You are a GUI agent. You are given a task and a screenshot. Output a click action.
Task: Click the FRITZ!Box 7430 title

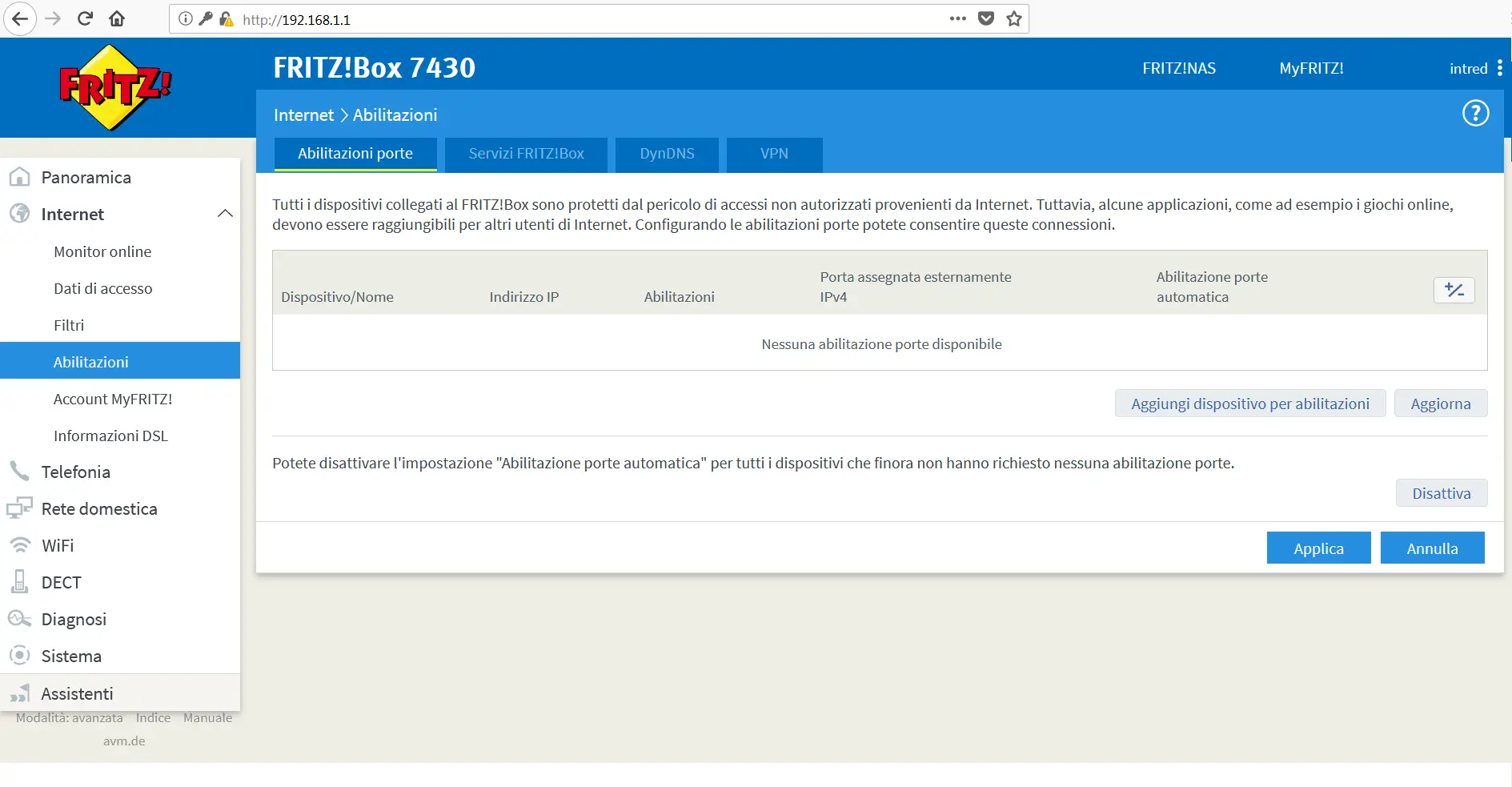[x=374, y=68]
